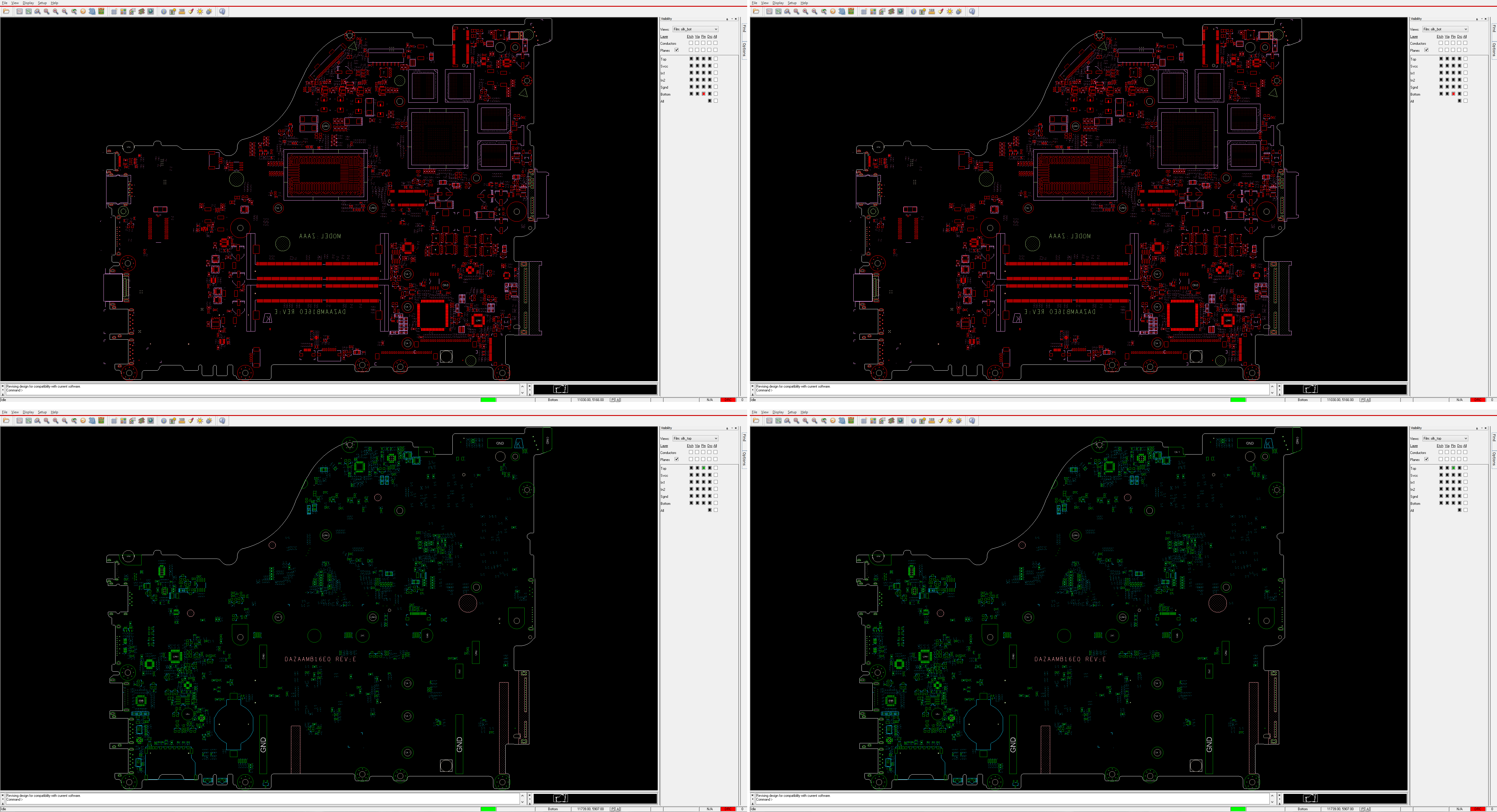Open the Views 'Film: silk_top' dropdown in bottom-right window
Viewport: 1497px width, 812px height.
click(x=1445, y=438)
